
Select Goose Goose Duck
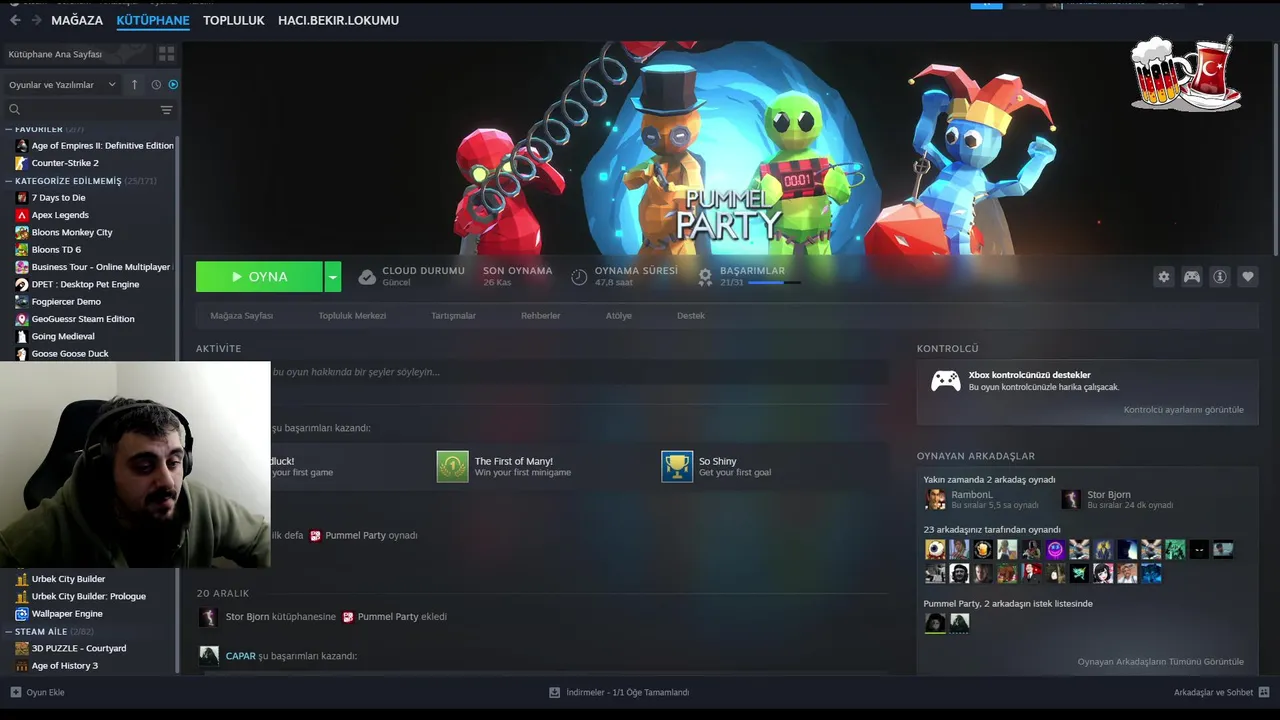[x=70, y=353]
